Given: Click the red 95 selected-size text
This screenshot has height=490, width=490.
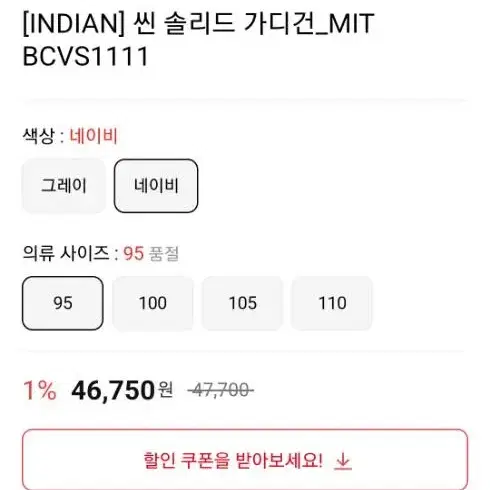Looking at the screenshot, I should point(133,253).
